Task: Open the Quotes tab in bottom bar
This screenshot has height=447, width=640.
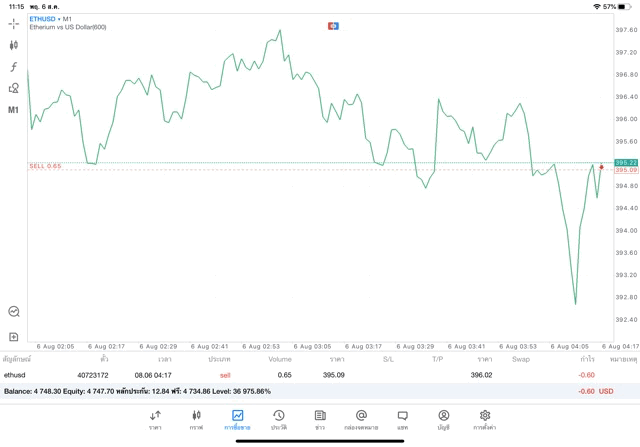Action: click(155, 419)
